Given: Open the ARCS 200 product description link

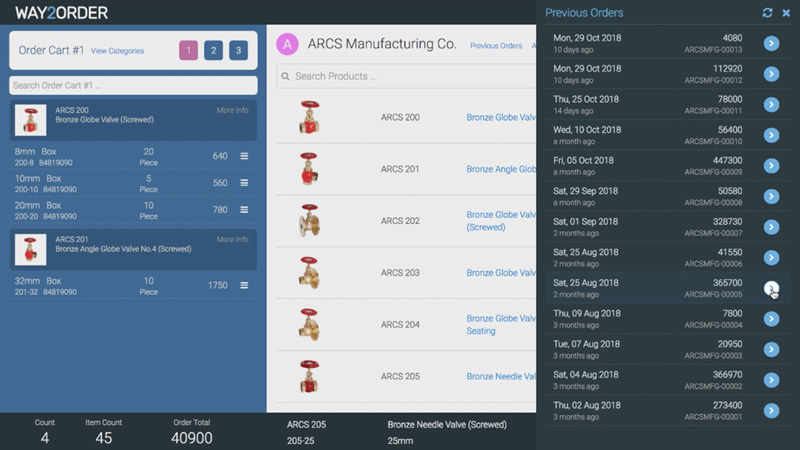Looking at the screenshot, I should [x=501, y=117].
